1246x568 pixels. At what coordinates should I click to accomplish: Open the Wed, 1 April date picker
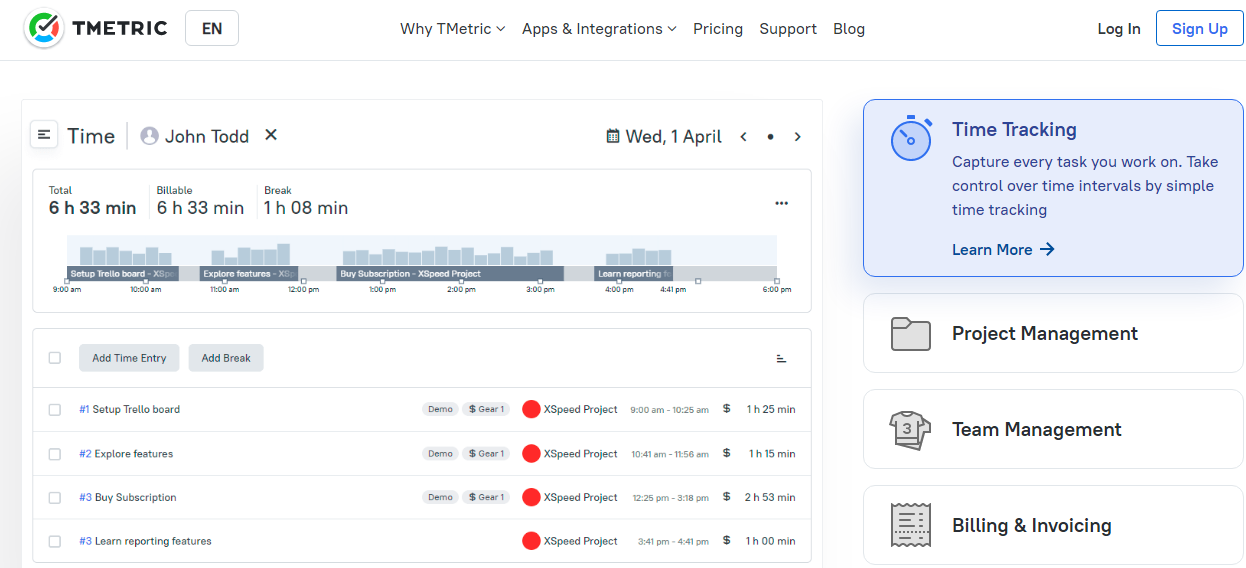click(664, 136)
